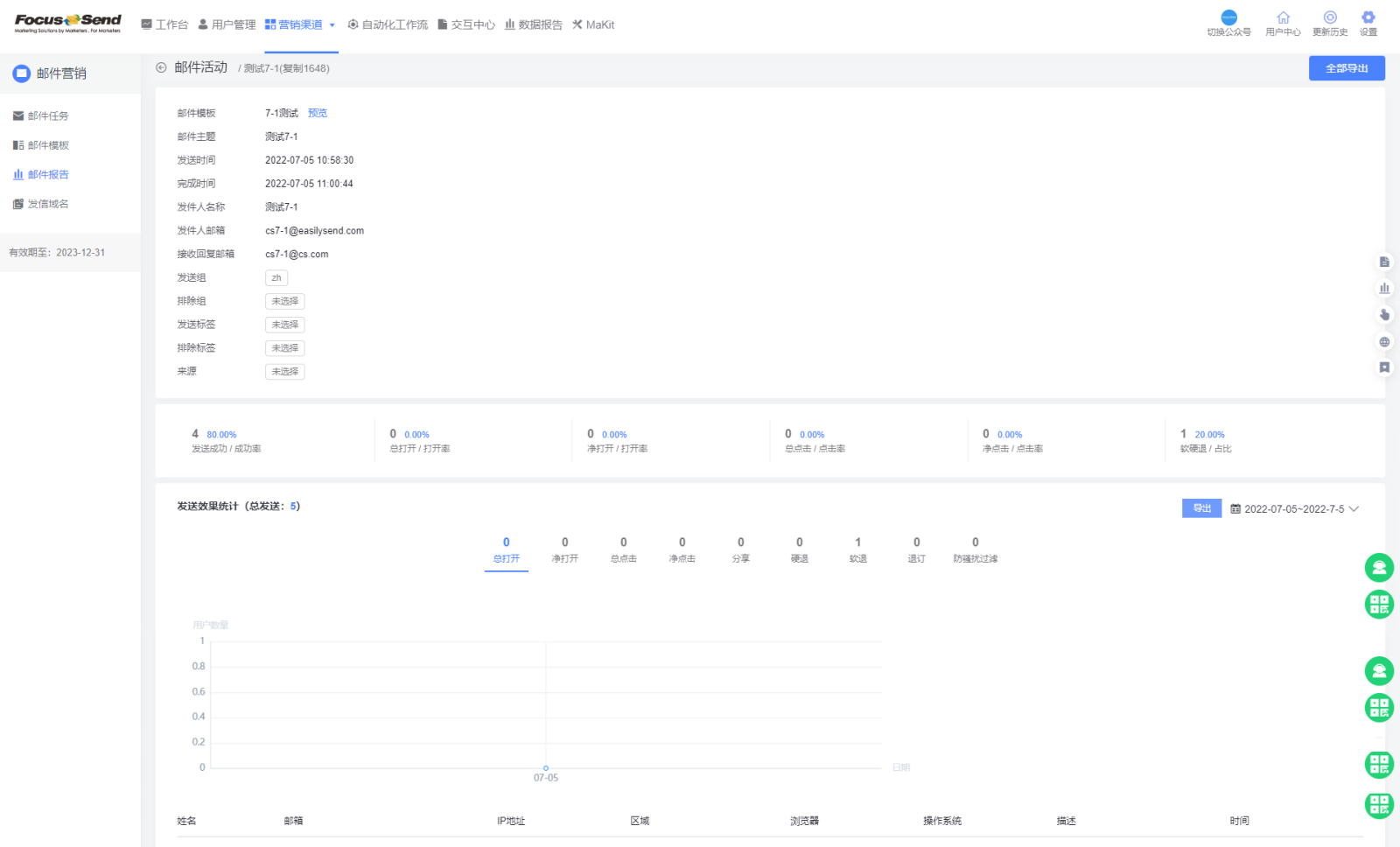The width and height of the screenshot is (1400, 847).
Task: Click the 未选择 tag beside 来源
Action: click(285, 372)
